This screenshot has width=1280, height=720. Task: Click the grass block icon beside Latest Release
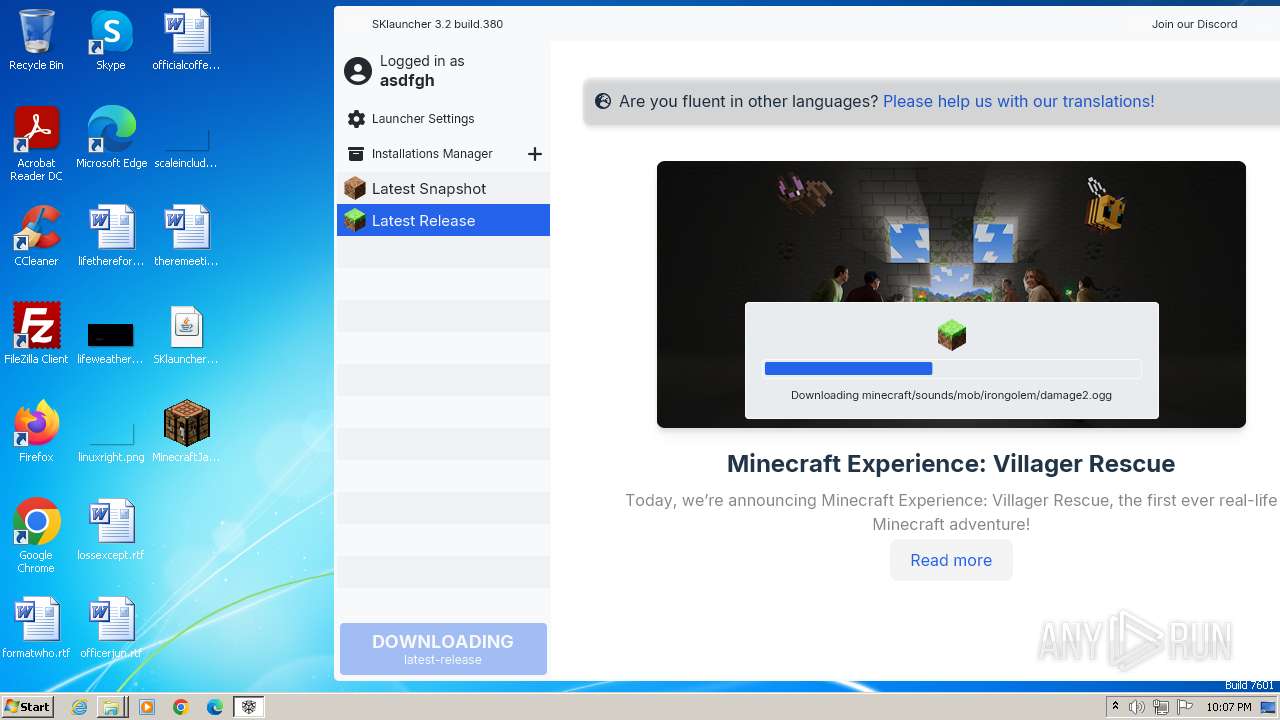355,220
